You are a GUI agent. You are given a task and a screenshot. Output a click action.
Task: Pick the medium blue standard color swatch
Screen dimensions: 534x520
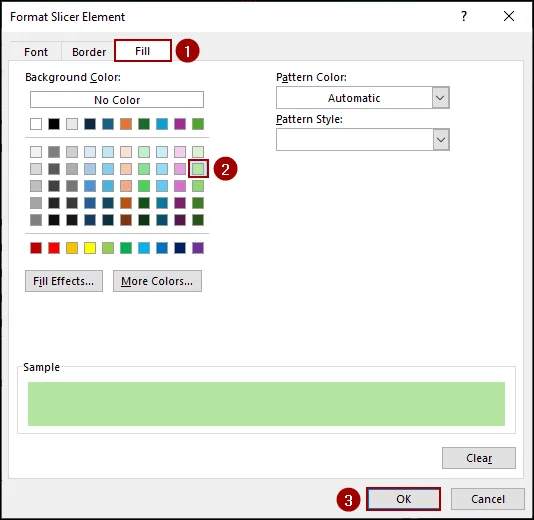pos(162,248)
